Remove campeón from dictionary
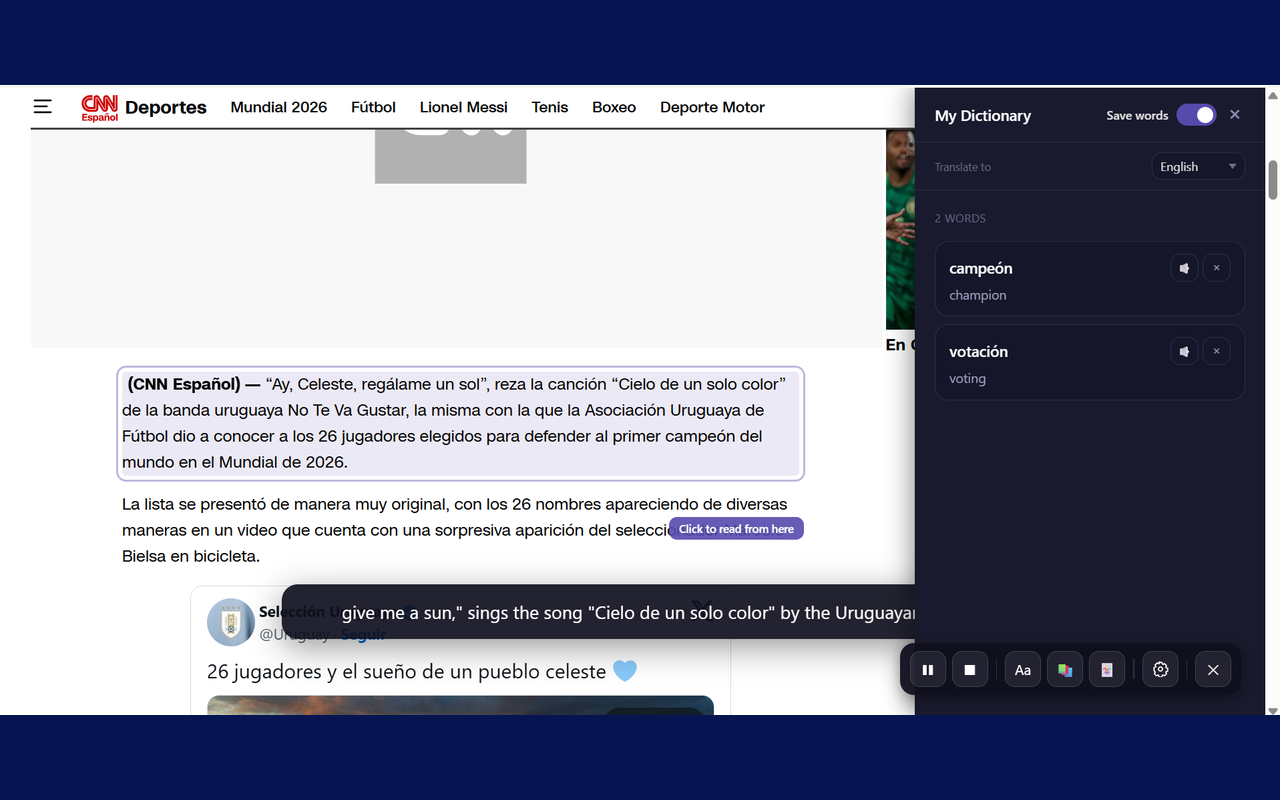The width and height of the screenshot is (1280, 800). [x=1216, y=268]
